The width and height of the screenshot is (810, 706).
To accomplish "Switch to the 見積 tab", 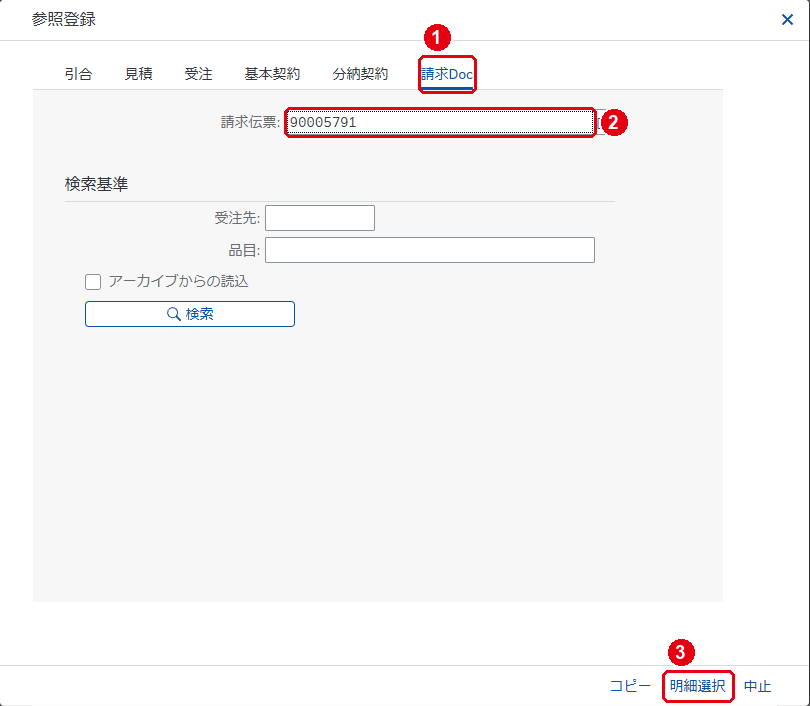I will pyautogui.click(x=138, y=74).
